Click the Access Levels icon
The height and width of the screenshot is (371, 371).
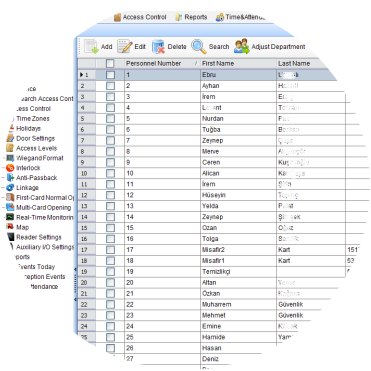click(x=10, y=148)
